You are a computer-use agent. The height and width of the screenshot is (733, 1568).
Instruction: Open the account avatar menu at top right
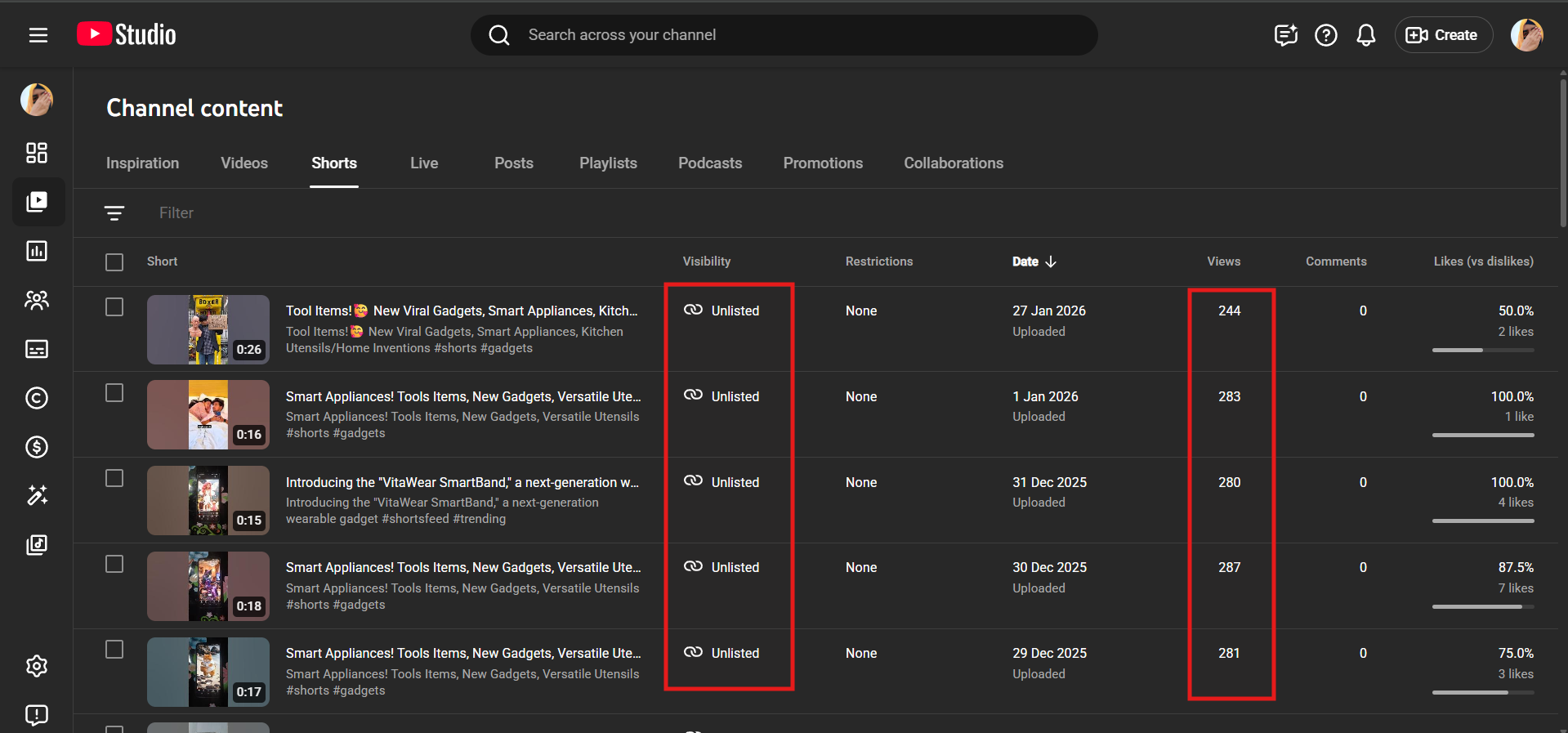(1526, 35)
